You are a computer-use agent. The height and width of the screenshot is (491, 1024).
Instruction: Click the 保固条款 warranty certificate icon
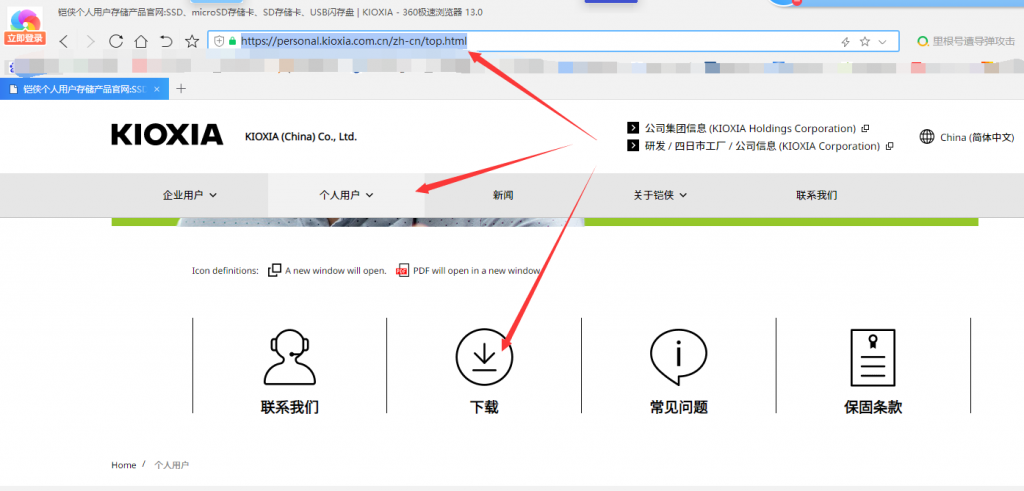pyautogui.click(x=872, y=357)
